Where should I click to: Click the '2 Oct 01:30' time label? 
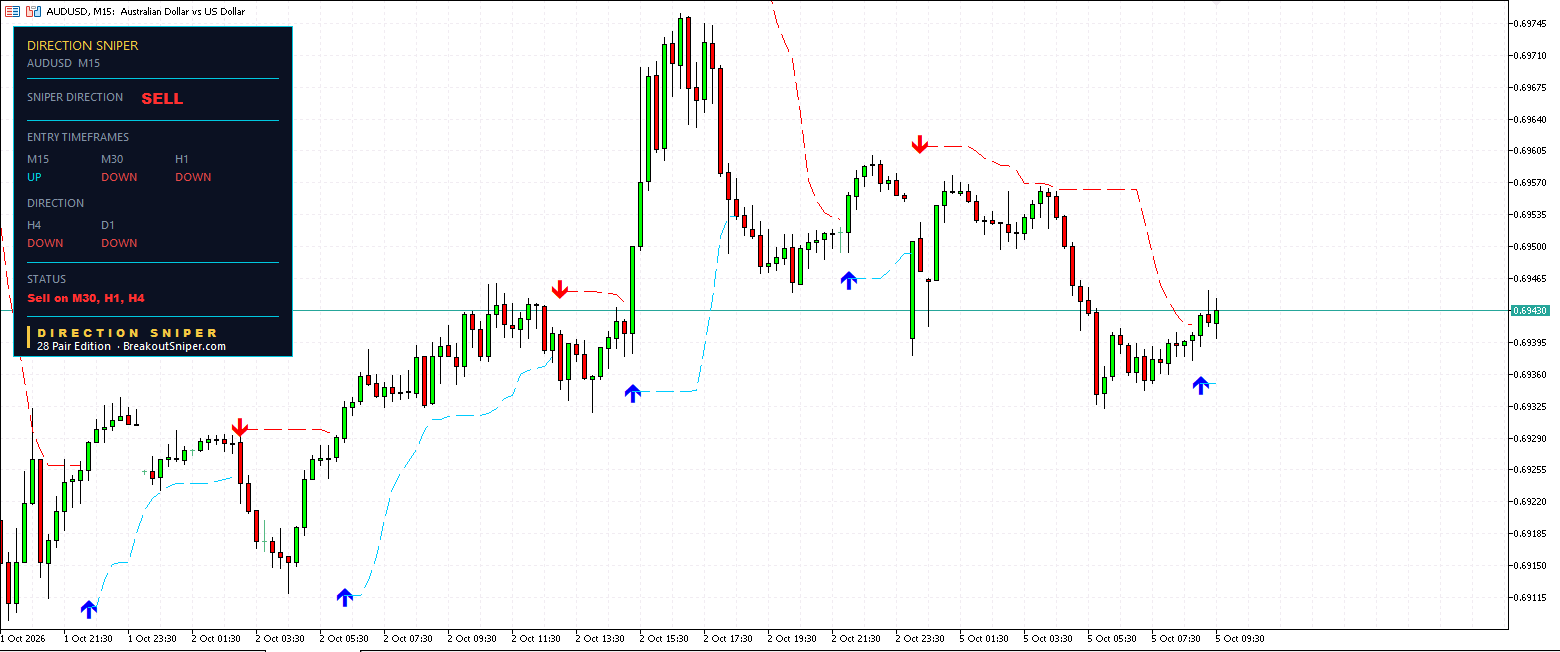(x=215, y=638)
